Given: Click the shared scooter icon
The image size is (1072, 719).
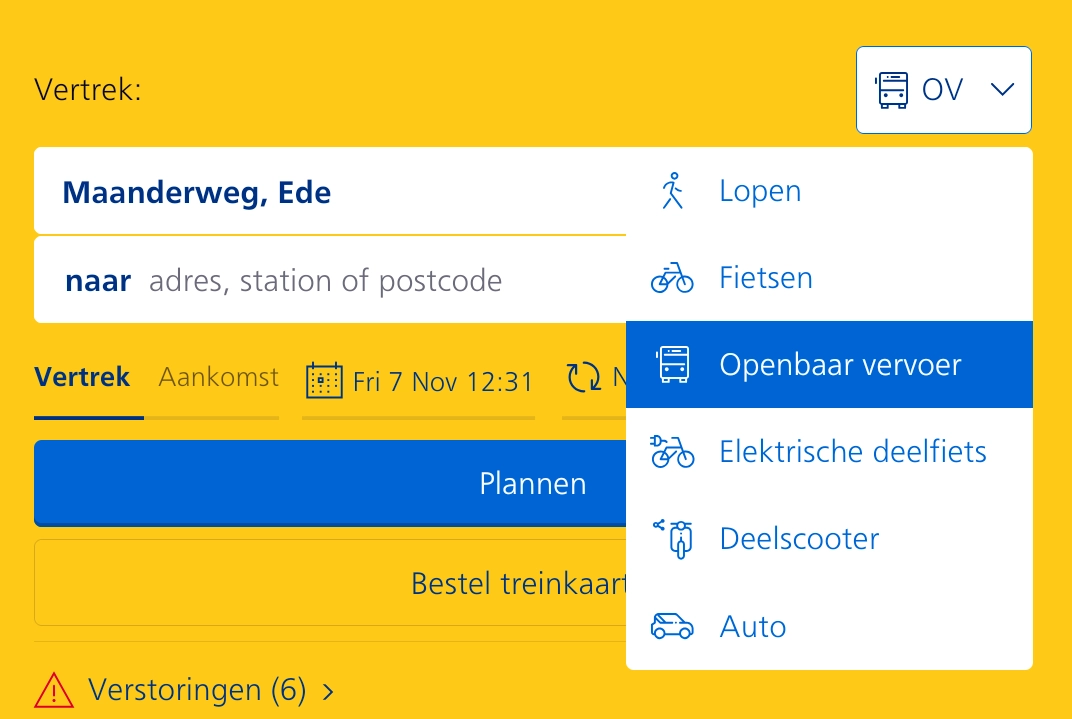Looking at the screenshot, I should 673,539.
